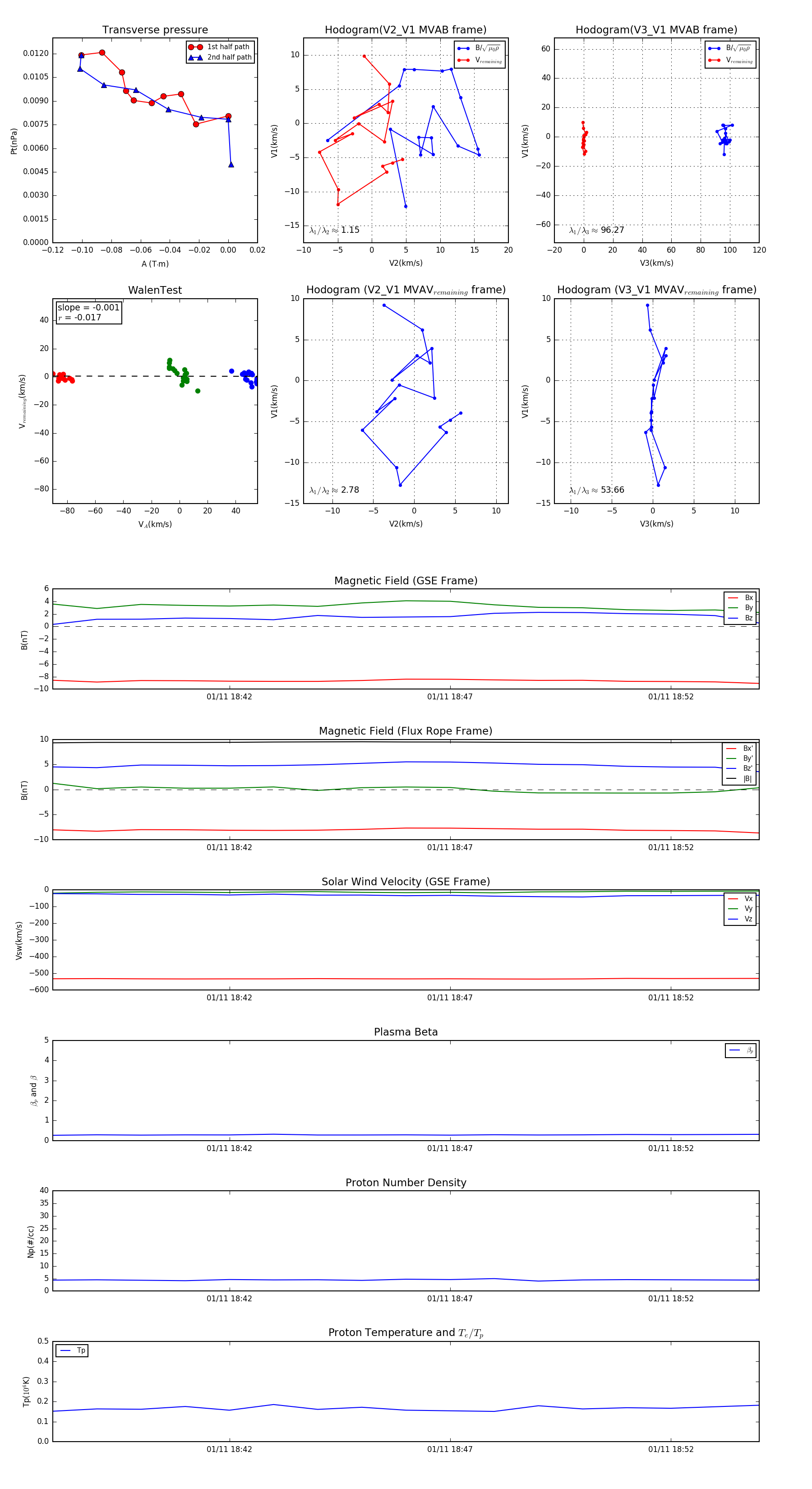Click the 'Hodogram (V3_V1 MVAV remaining frame)' title
This screenshot has height=1489, width=812.
point(656,290)
